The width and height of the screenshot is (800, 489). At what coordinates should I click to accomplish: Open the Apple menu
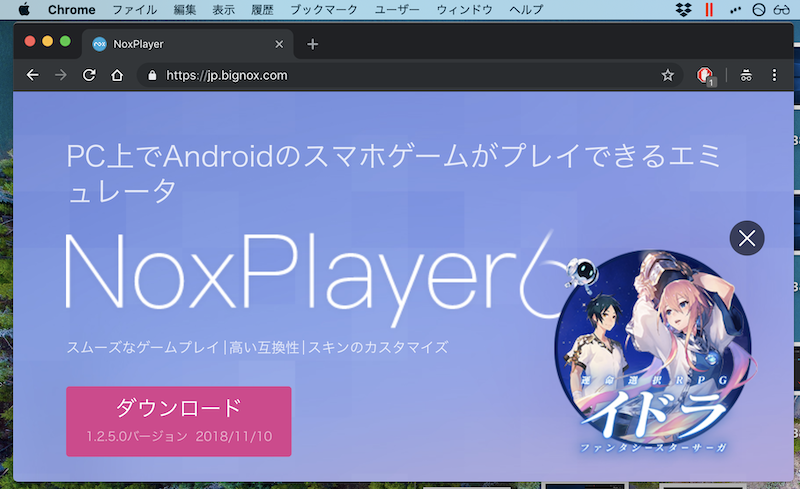[24, 9]
